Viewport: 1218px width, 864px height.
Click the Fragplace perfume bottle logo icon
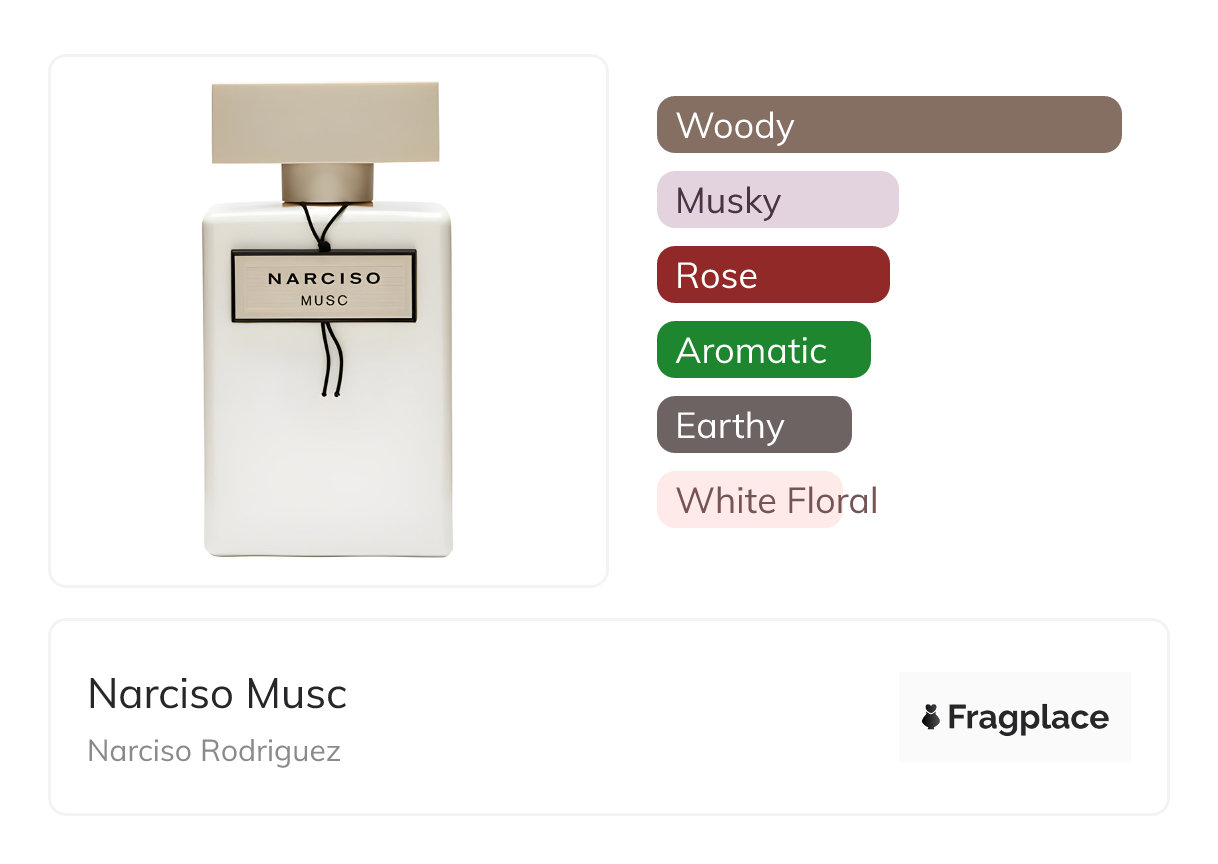pos(931,717)
